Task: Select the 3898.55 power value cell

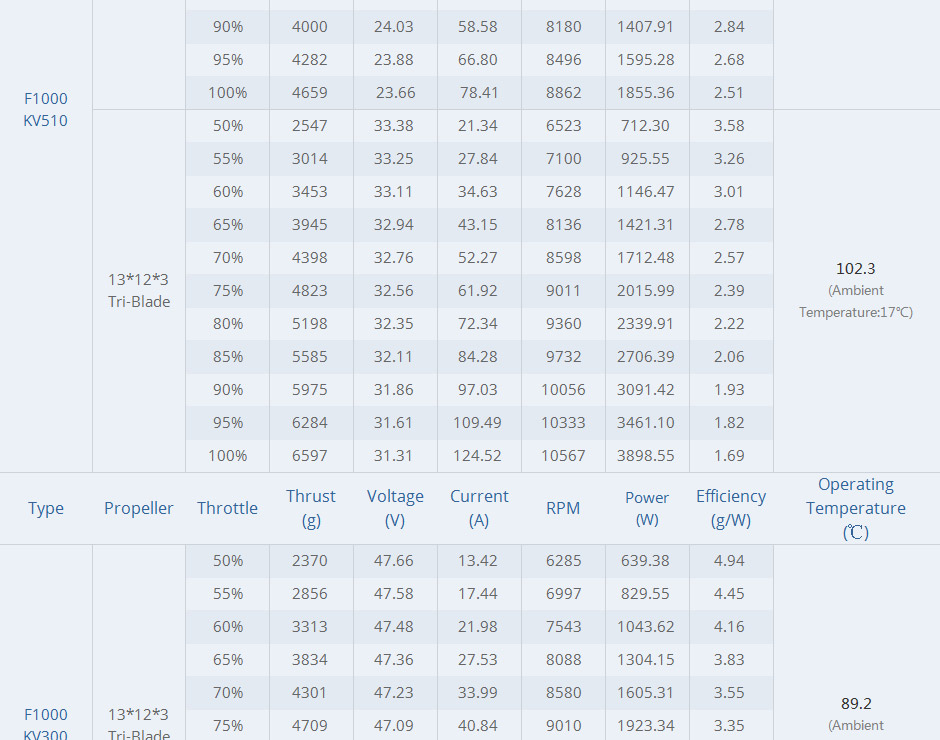Action: point(646,455)
